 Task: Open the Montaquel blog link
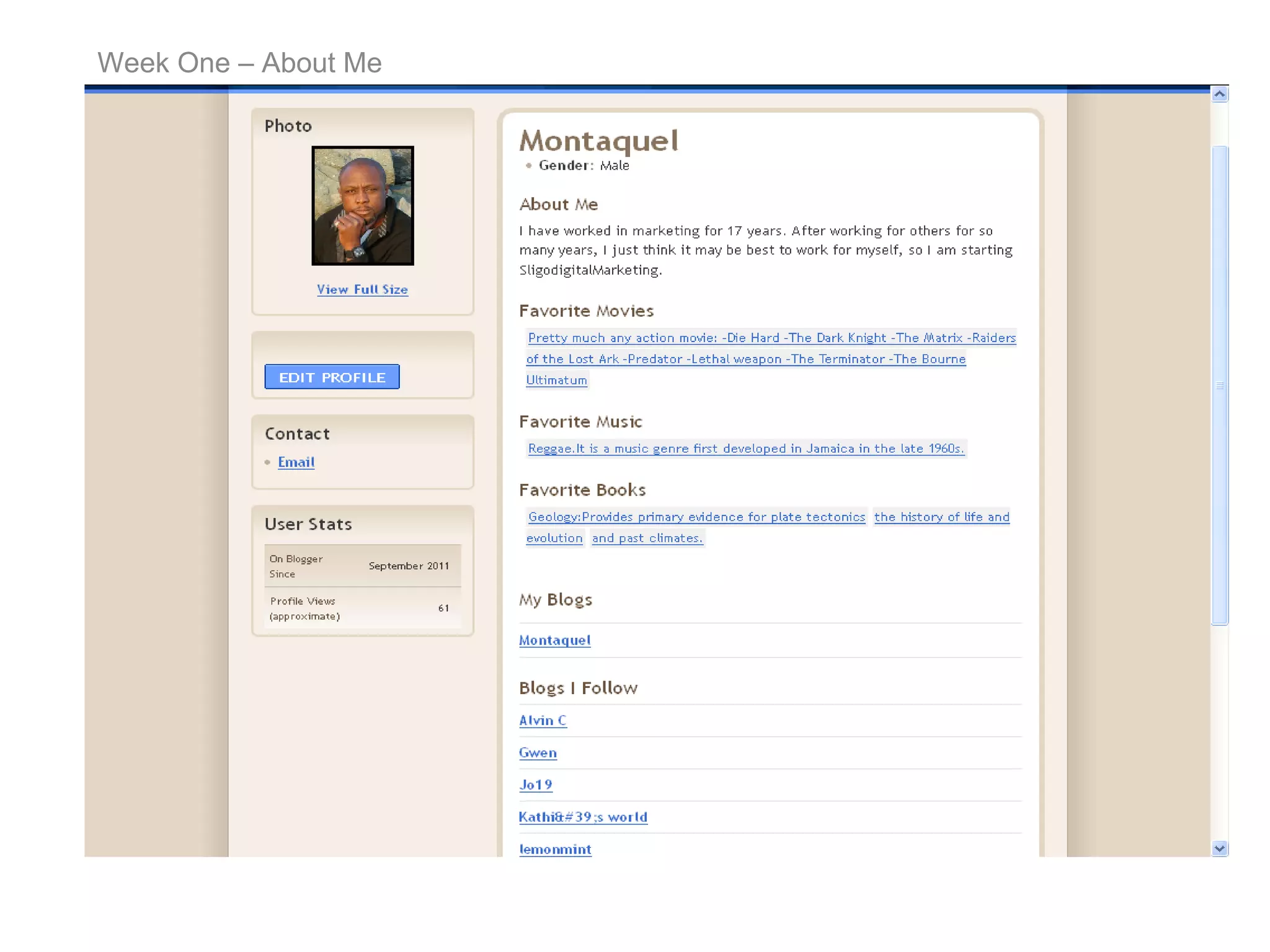(554, 640)
